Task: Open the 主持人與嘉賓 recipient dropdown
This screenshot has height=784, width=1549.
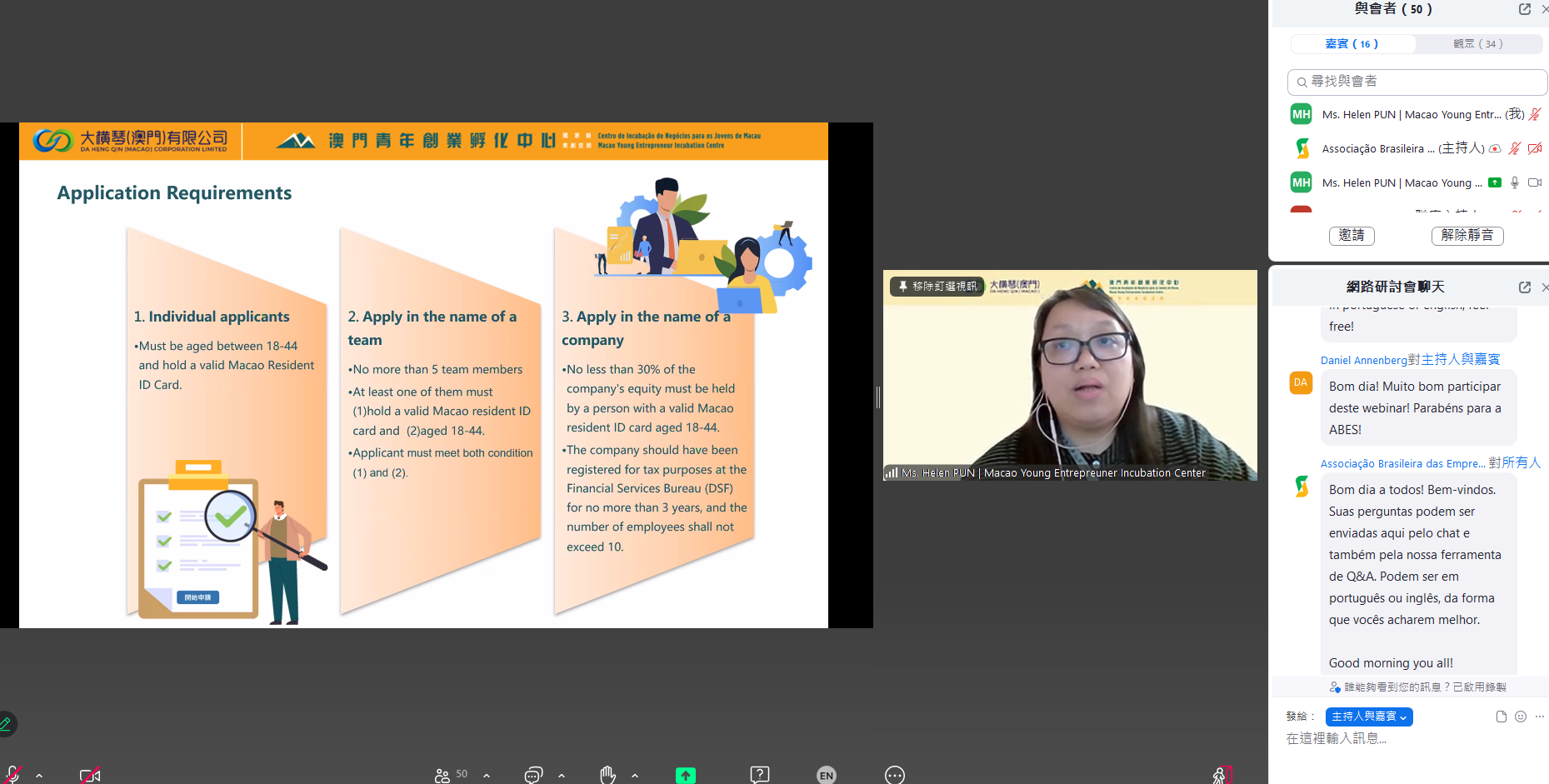Action: click(x=1369, y=717)
